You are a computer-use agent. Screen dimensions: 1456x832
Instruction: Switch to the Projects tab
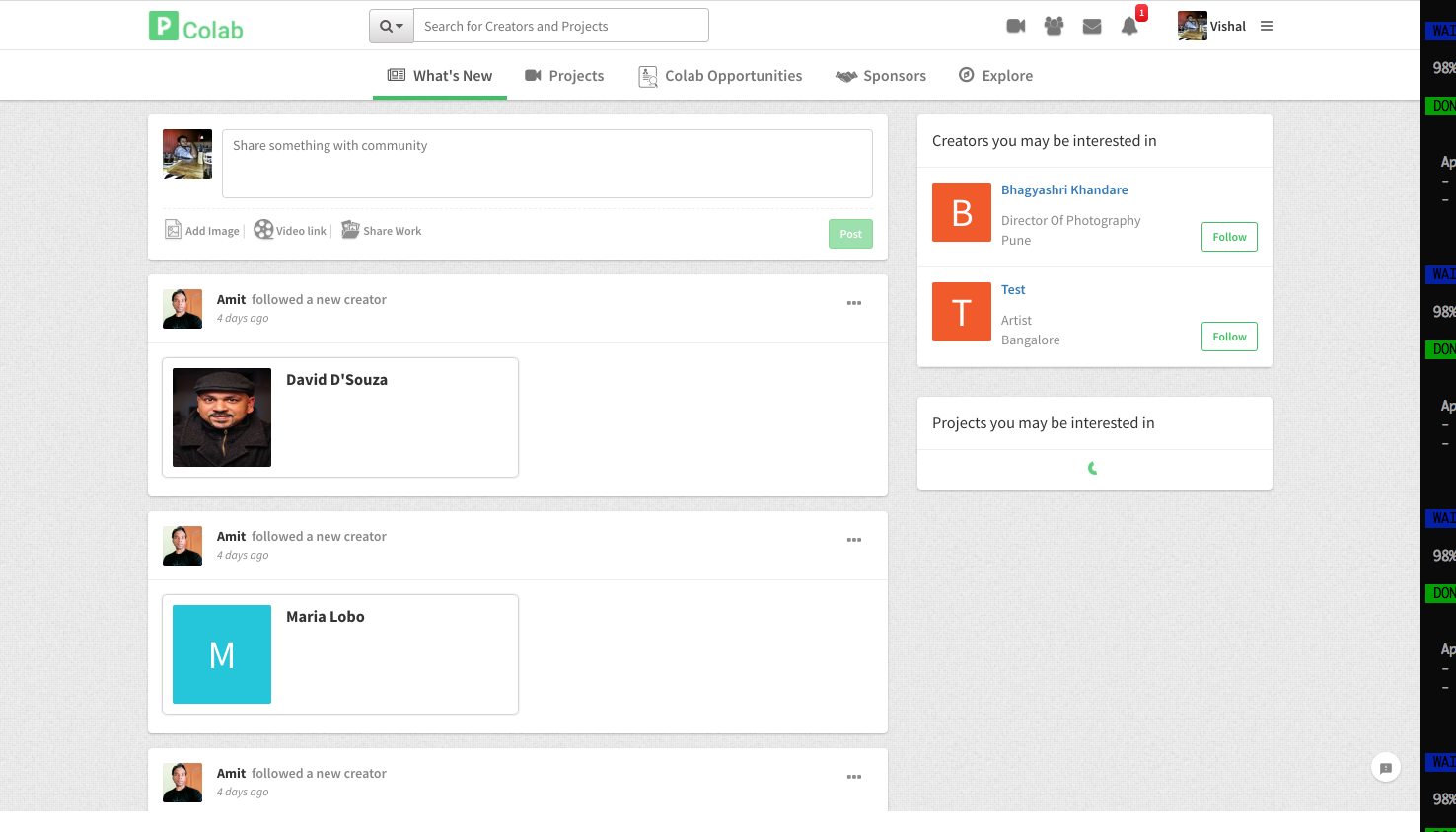(564, 76)
